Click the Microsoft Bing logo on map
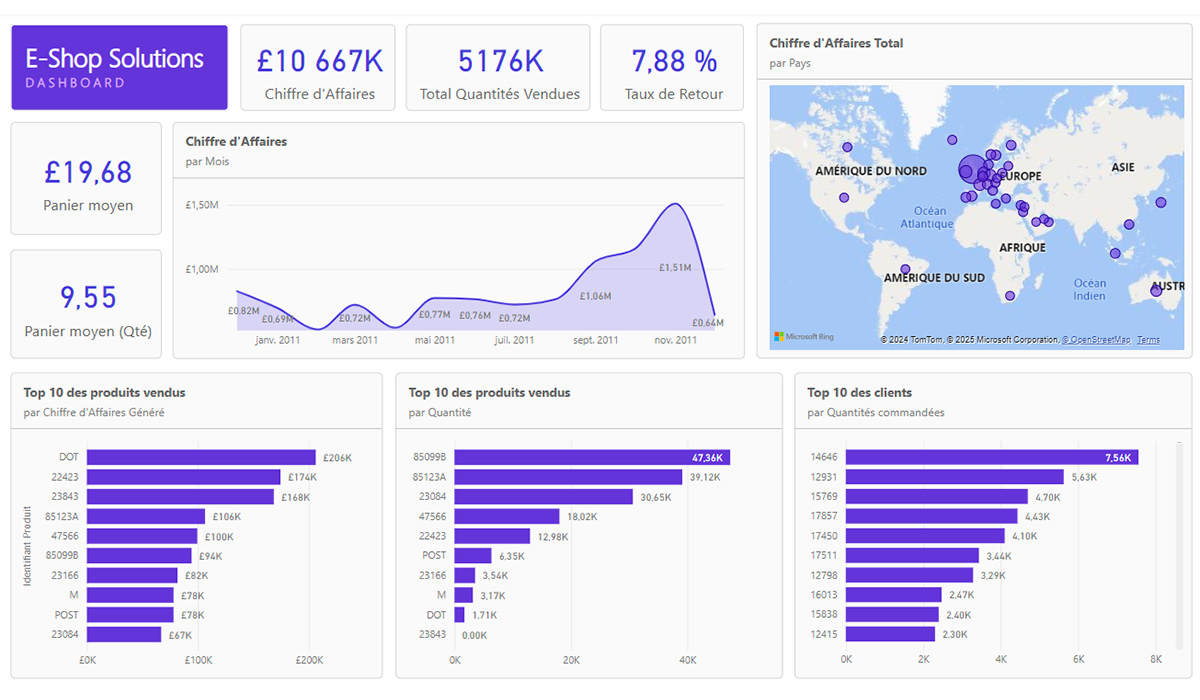Image resolution: width=1200 pixels, height=700 pixels. (804, 337)
